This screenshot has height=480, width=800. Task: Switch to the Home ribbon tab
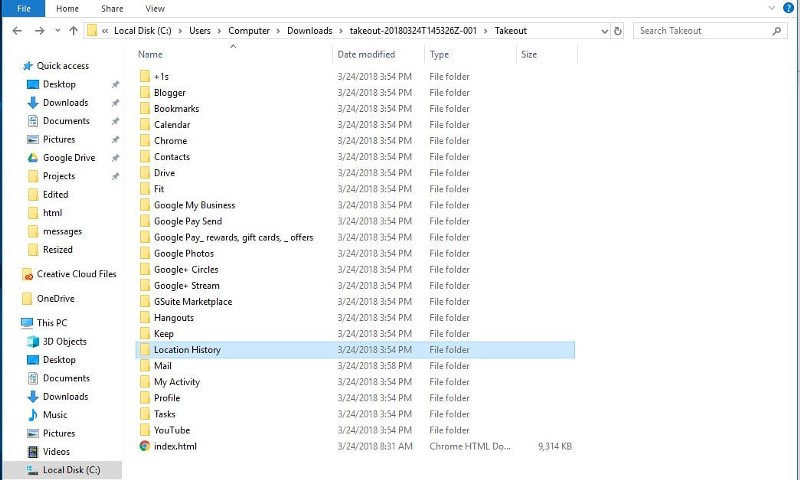pyautogui.click(x=67, y=9)
